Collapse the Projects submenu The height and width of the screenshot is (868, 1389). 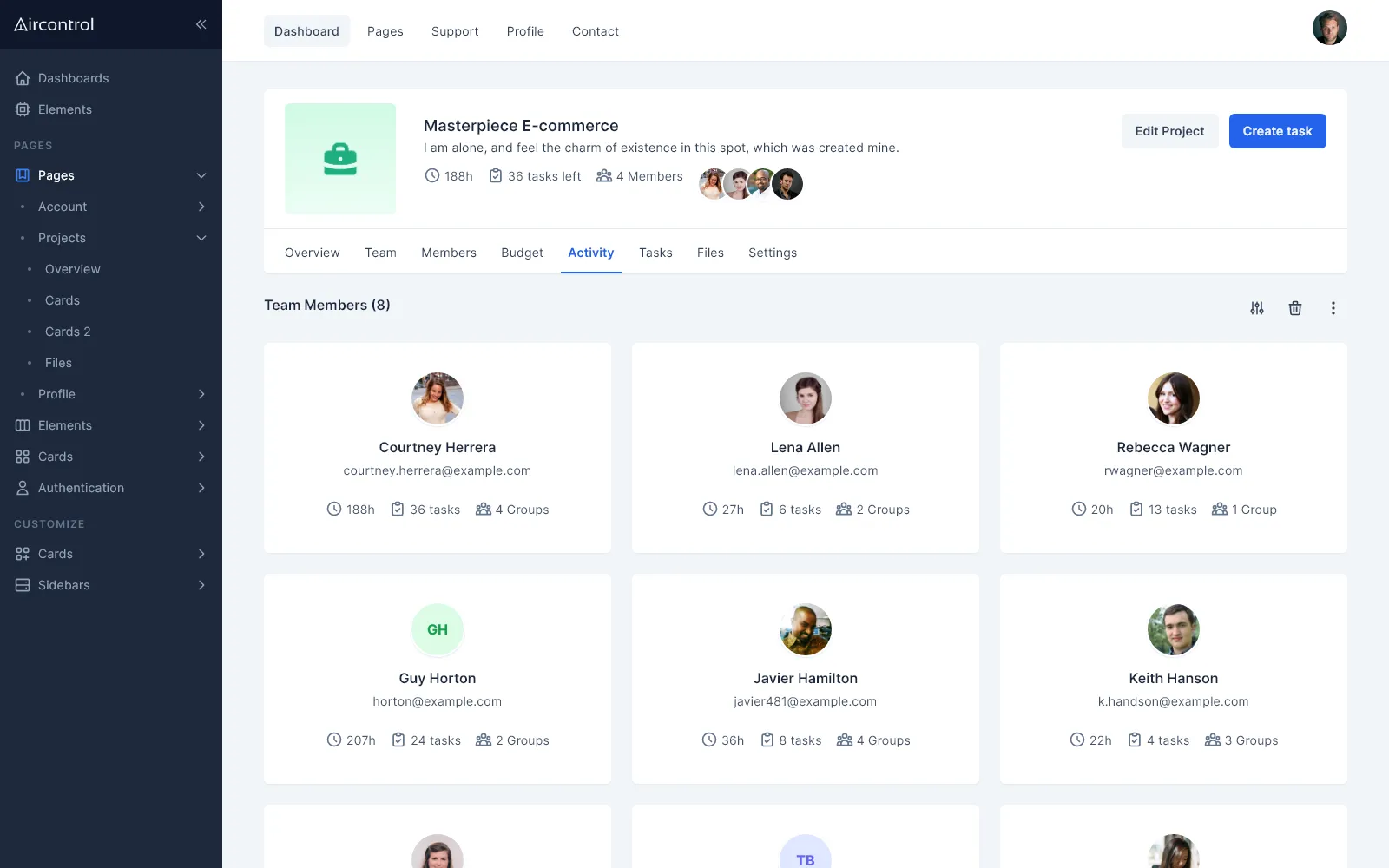coord(111,238)
